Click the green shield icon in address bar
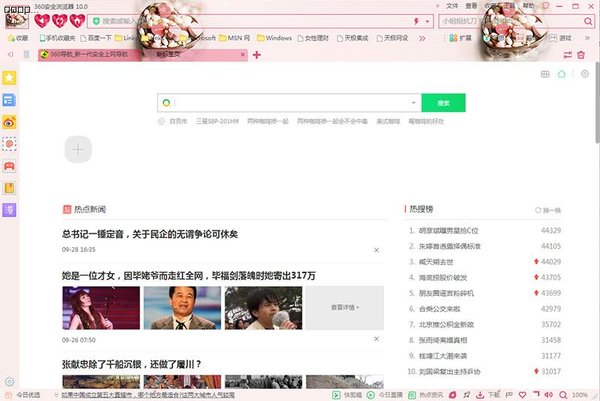 point(96,21)
